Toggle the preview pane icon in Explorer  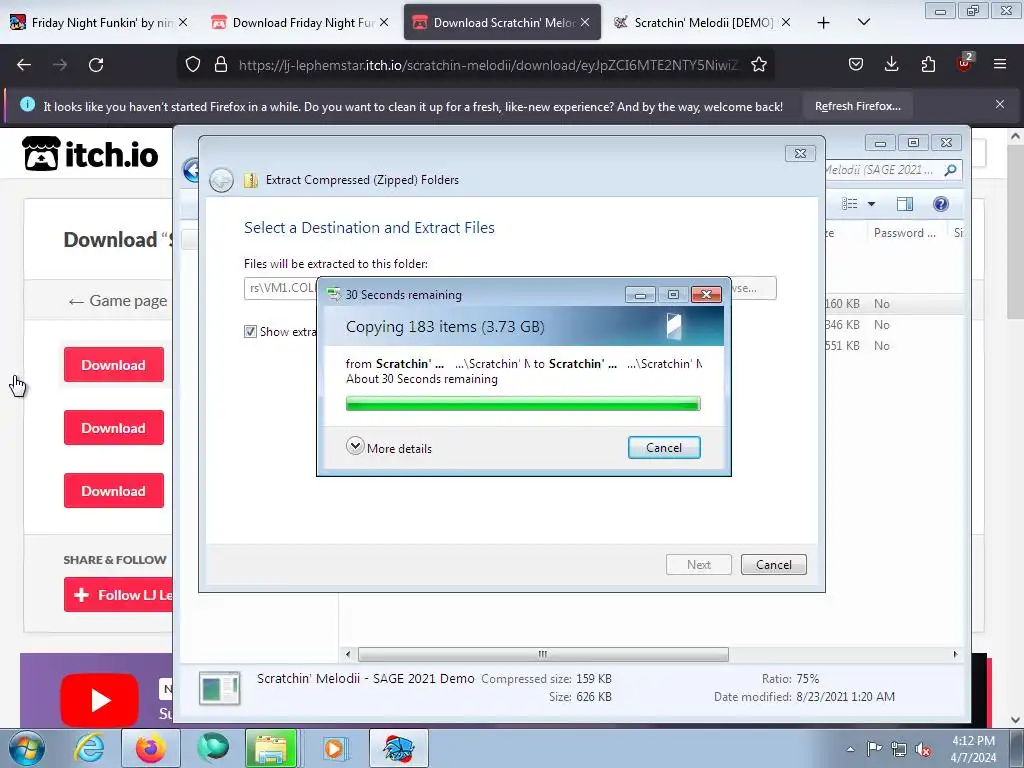tap(904, 204)
